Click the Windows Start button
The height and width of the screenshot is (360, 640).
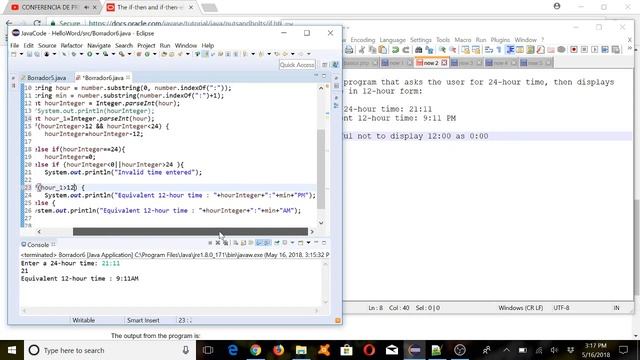11,350
